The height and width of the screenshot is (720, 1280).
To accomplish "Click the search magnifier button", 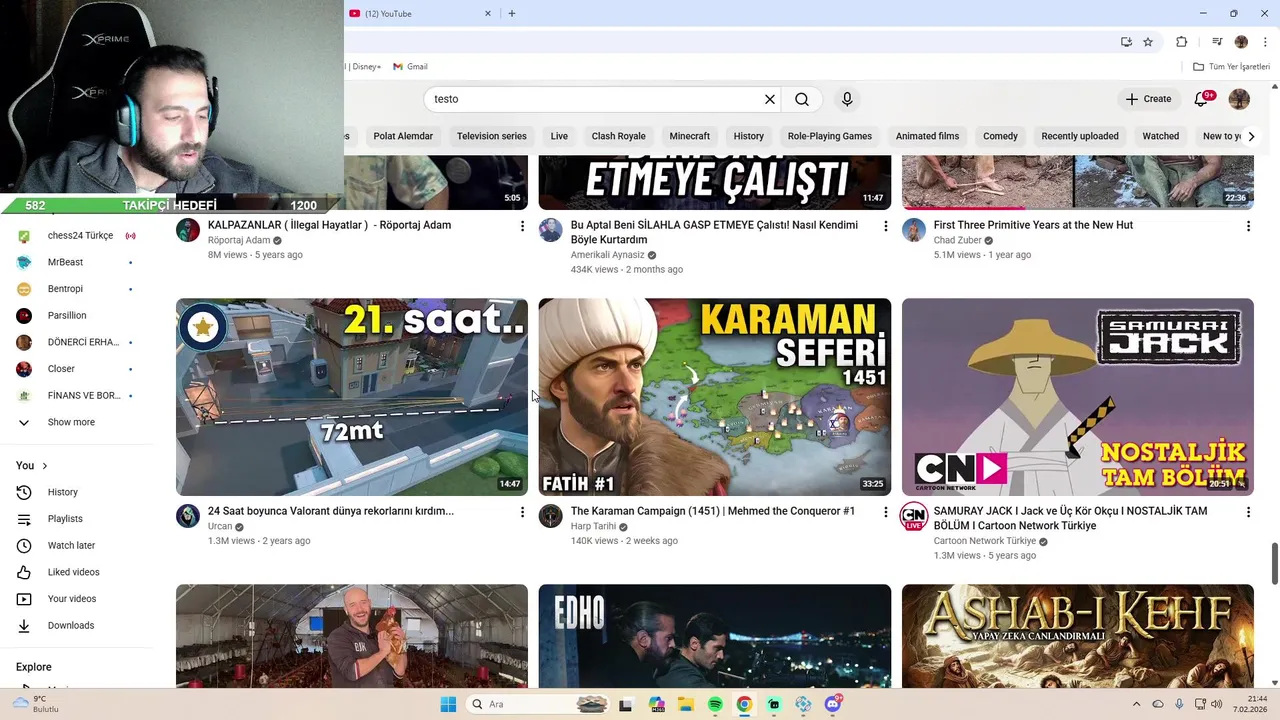I will (x=802, y=99).
